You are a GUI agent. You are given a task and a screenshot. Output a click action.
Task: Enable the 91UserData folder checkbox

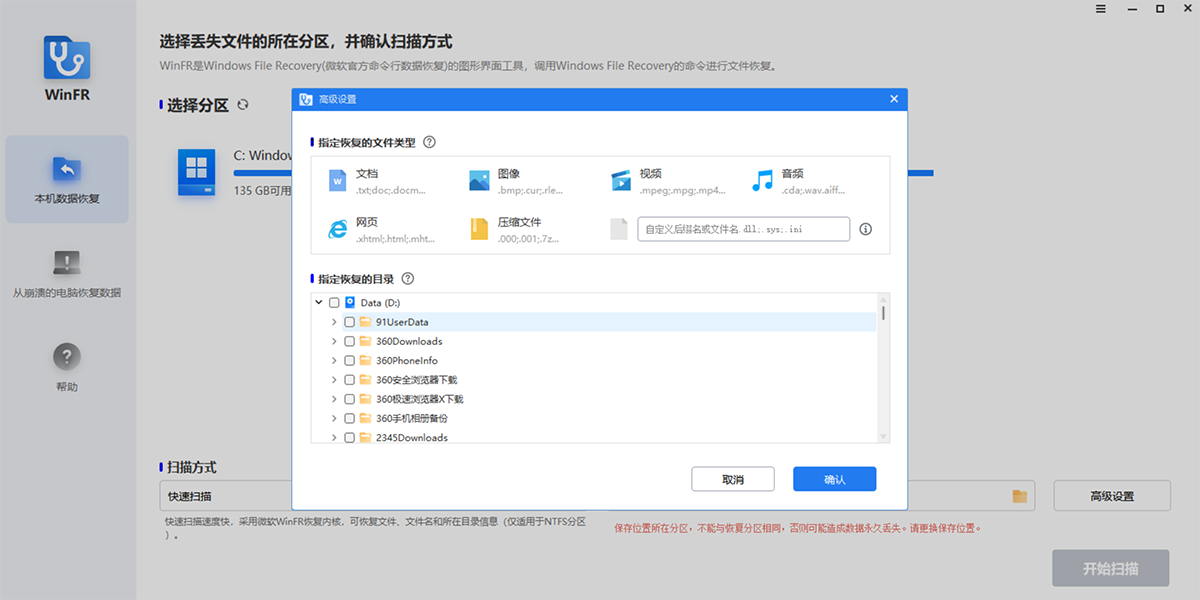[x=349, y=322]
